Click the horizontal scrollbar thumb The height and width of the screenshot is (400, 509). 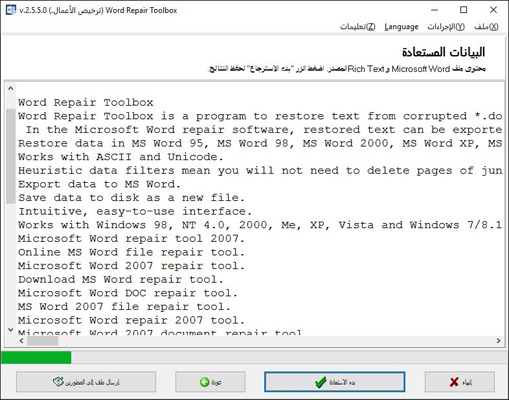click(43, 341)
